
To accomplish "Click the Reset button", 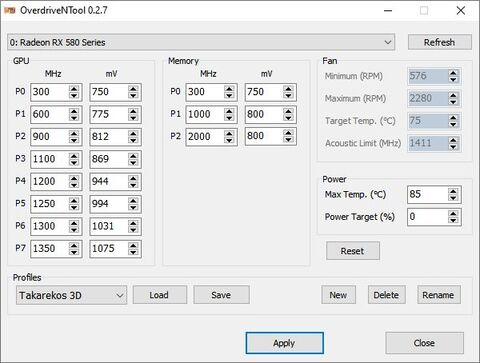I will [353, 251].
